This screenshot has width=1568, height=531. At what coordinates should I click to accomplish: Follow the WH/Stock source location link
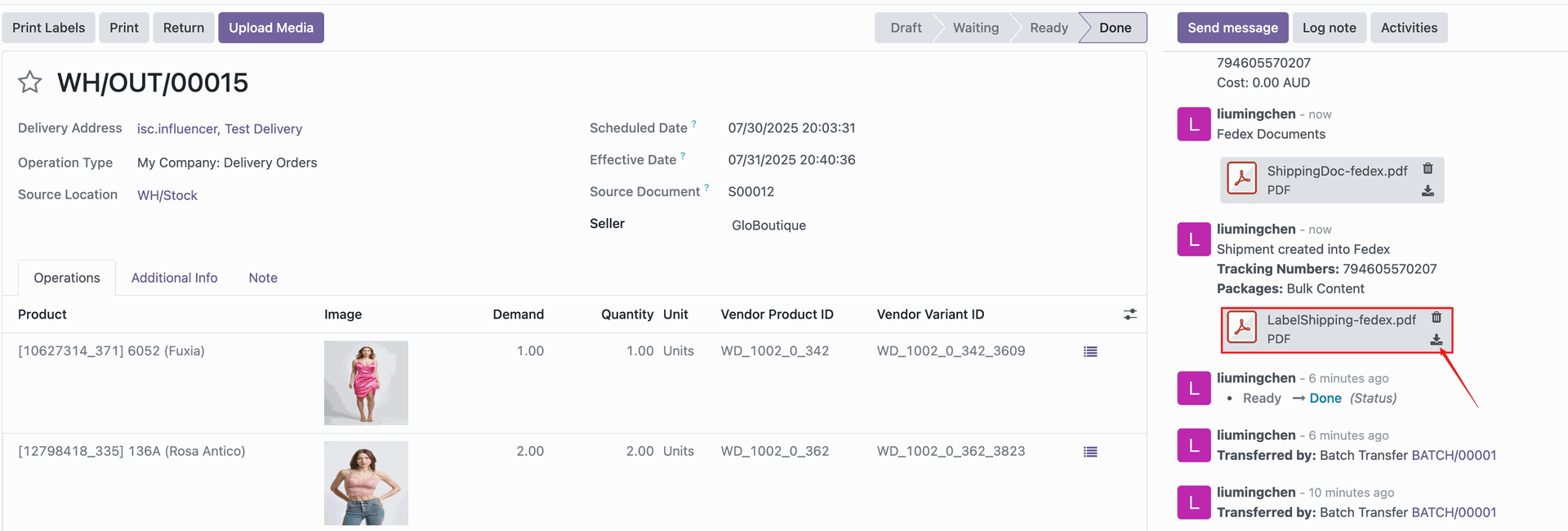coord(167,195)
